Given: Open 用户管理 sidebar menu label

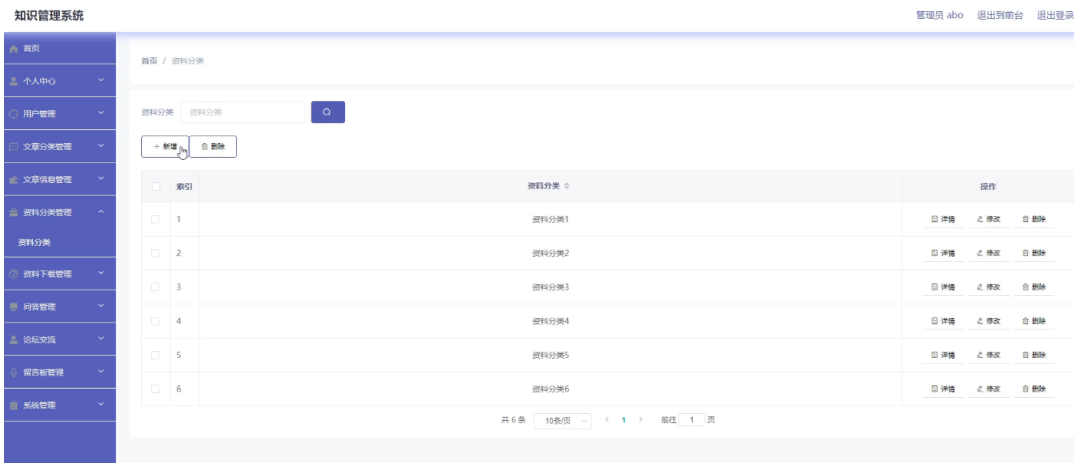Looking at the screenshot, I should pos(40,114).
